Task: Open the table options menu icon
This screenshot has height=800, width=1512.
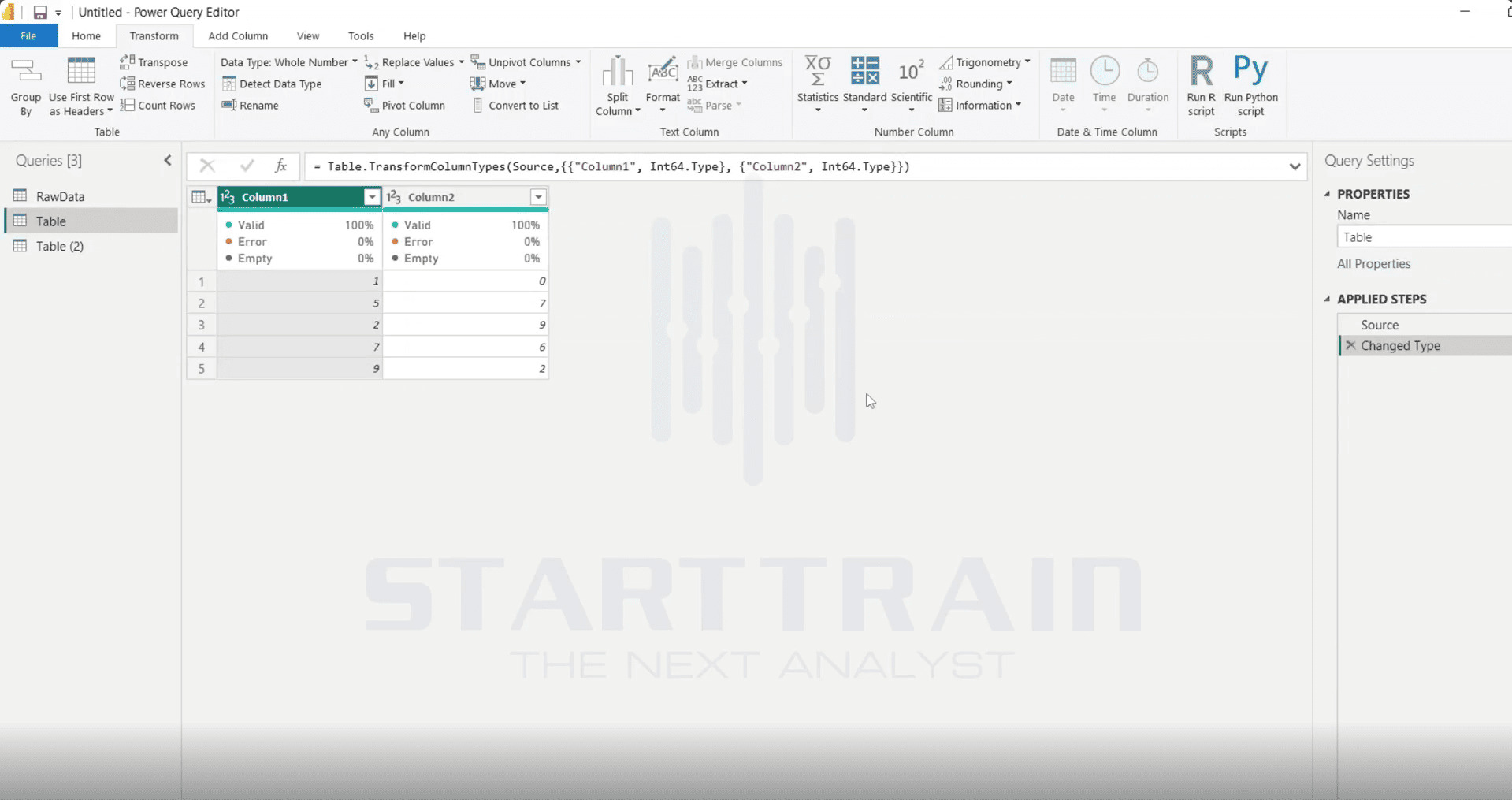Action: point(202,197)
